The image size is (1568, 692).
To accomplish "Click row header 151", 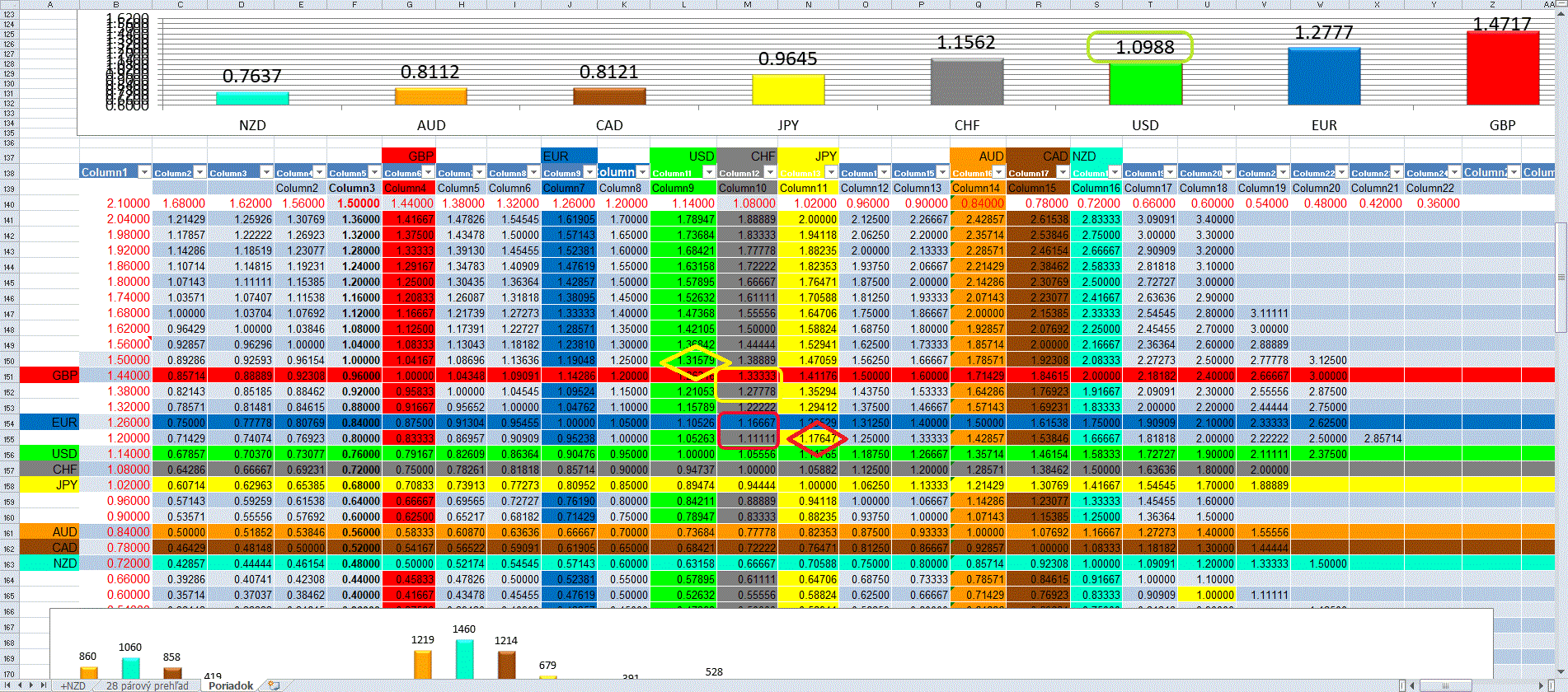I will 9,376.
